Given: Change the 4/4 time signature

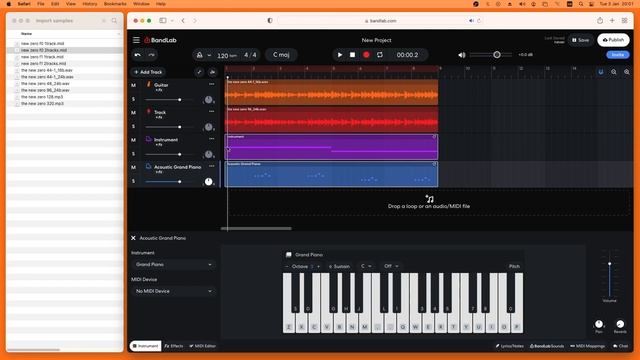Looking at the screenshot, I should click(250, 55).
